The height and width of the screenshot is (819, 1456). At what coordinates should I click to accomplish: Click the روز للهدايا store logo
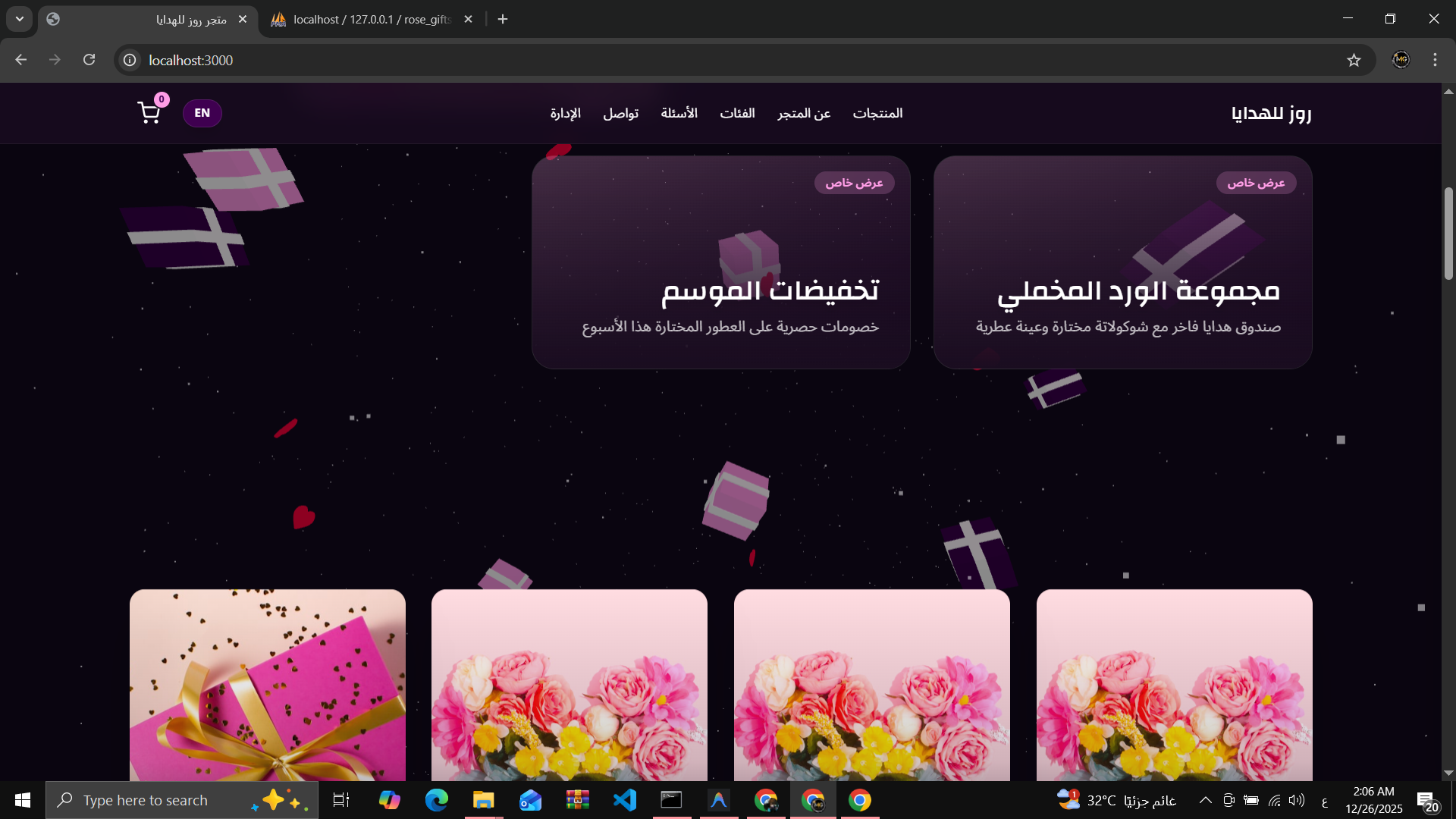pos(1271,113)
